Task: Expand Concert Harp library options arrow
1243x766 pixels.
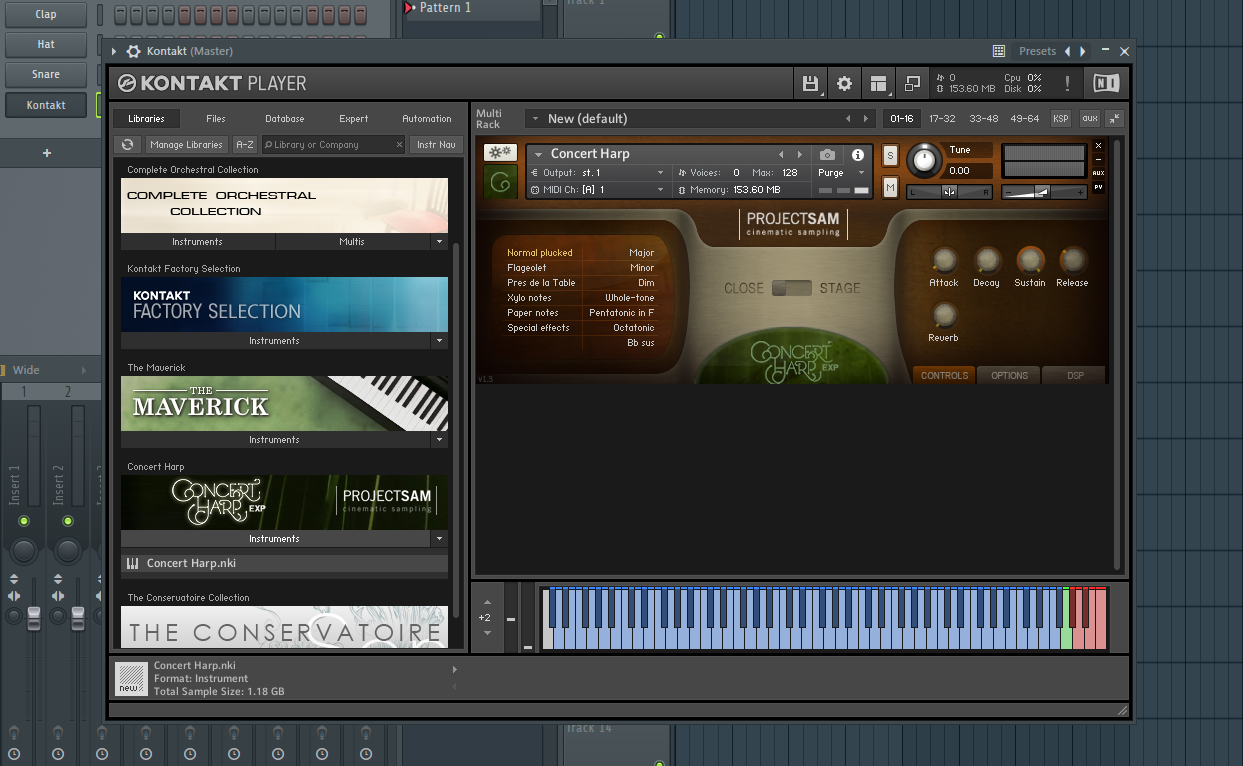Action: point(439,539)
